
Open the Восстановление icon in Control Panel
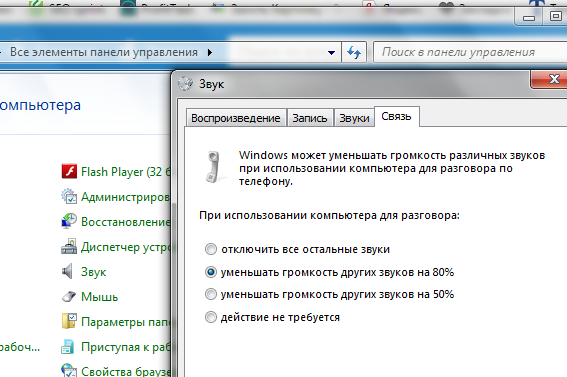coord(69,221)
